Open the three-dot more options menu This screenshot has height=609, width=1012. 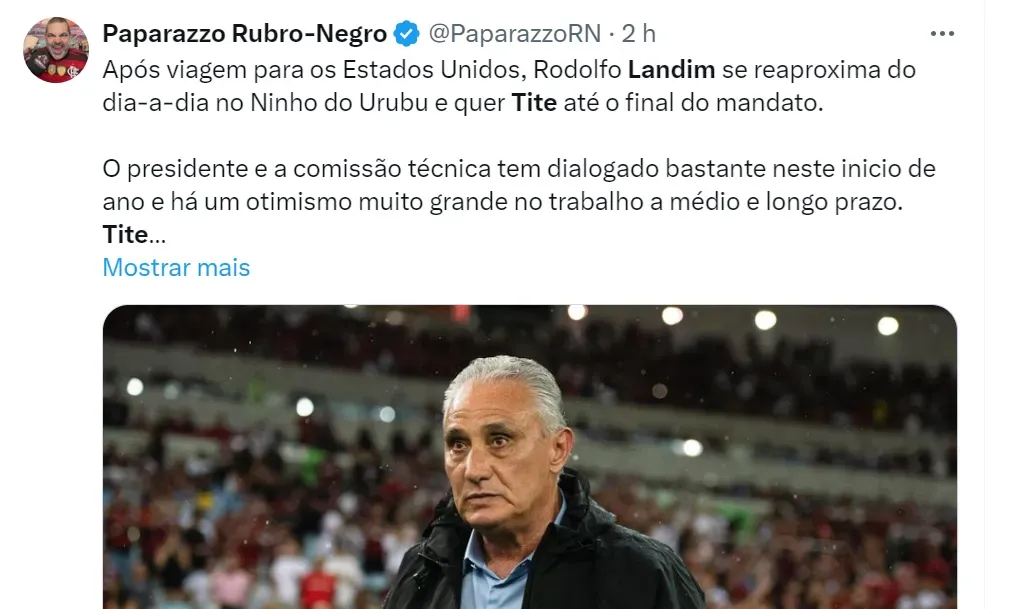(942, 34)
